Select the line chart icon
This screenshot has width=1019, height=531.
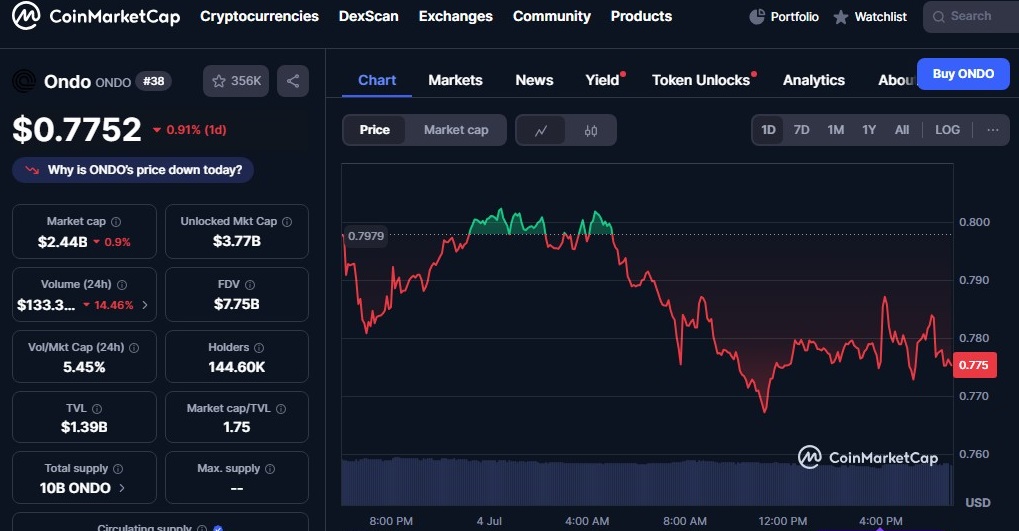(541, 130)
